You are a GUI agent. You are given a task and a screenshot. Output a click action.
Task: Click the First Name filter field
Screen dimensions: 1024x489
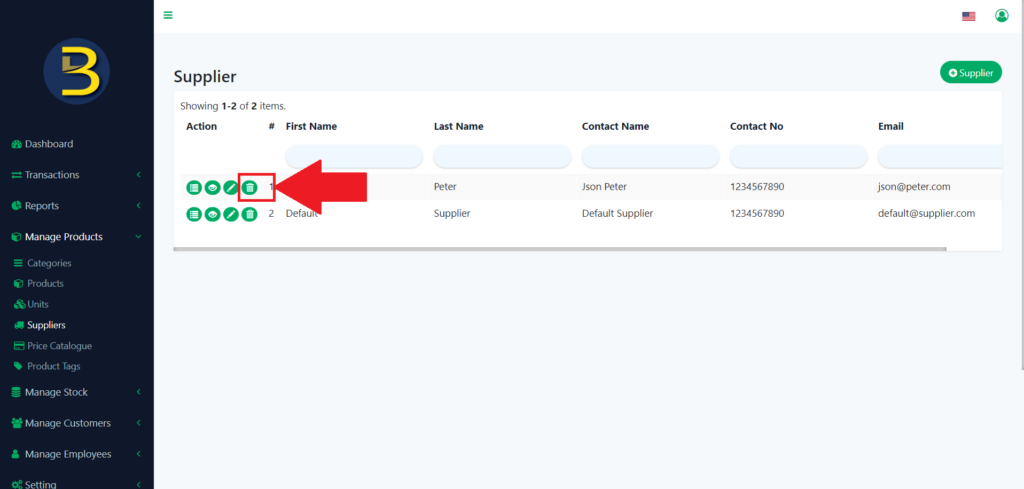pos(354,157)
